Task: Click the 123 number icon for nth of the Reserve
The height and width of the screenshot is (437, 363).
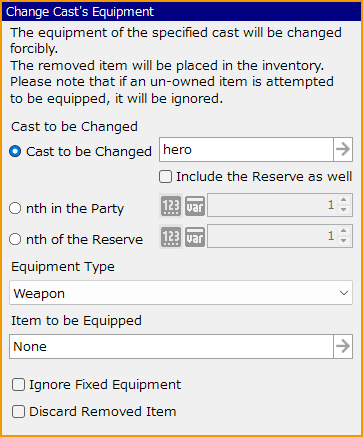Action: [171, 236]
